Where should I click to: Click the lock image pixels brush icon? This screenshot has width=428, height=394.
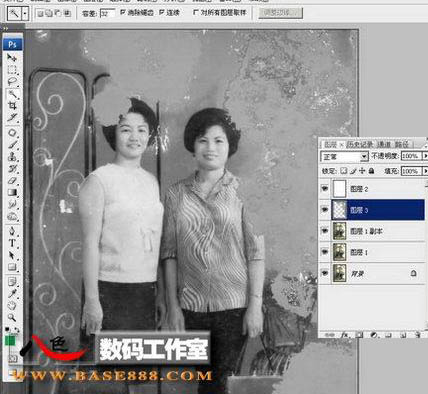pos(353,171)
